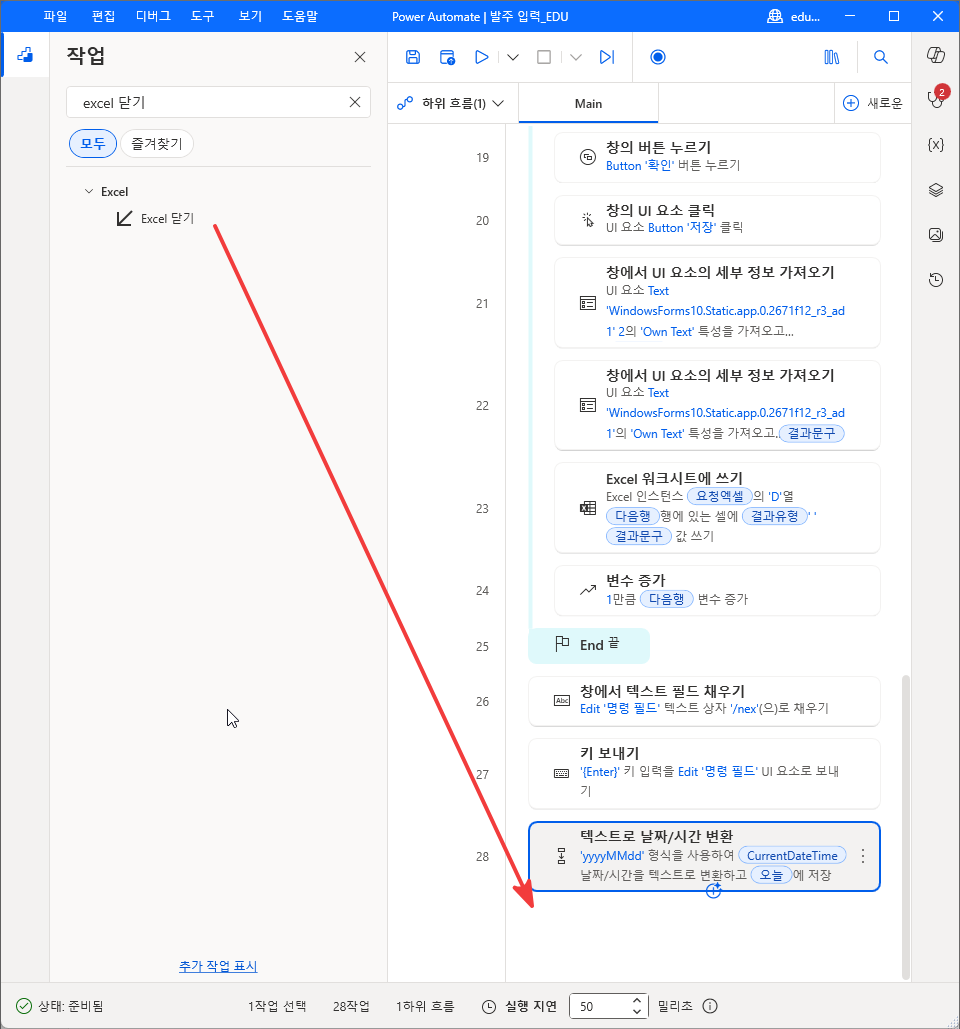The width and height of the screenshot is (960, 1029).
Task: Expand the 하위 흐름(1) dropdown
Action: pyautogui.click(x=451, y=103)
